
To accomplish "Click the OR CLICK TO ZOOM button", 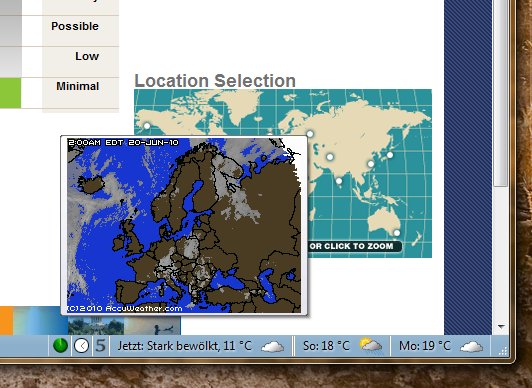I will [355, 246].
